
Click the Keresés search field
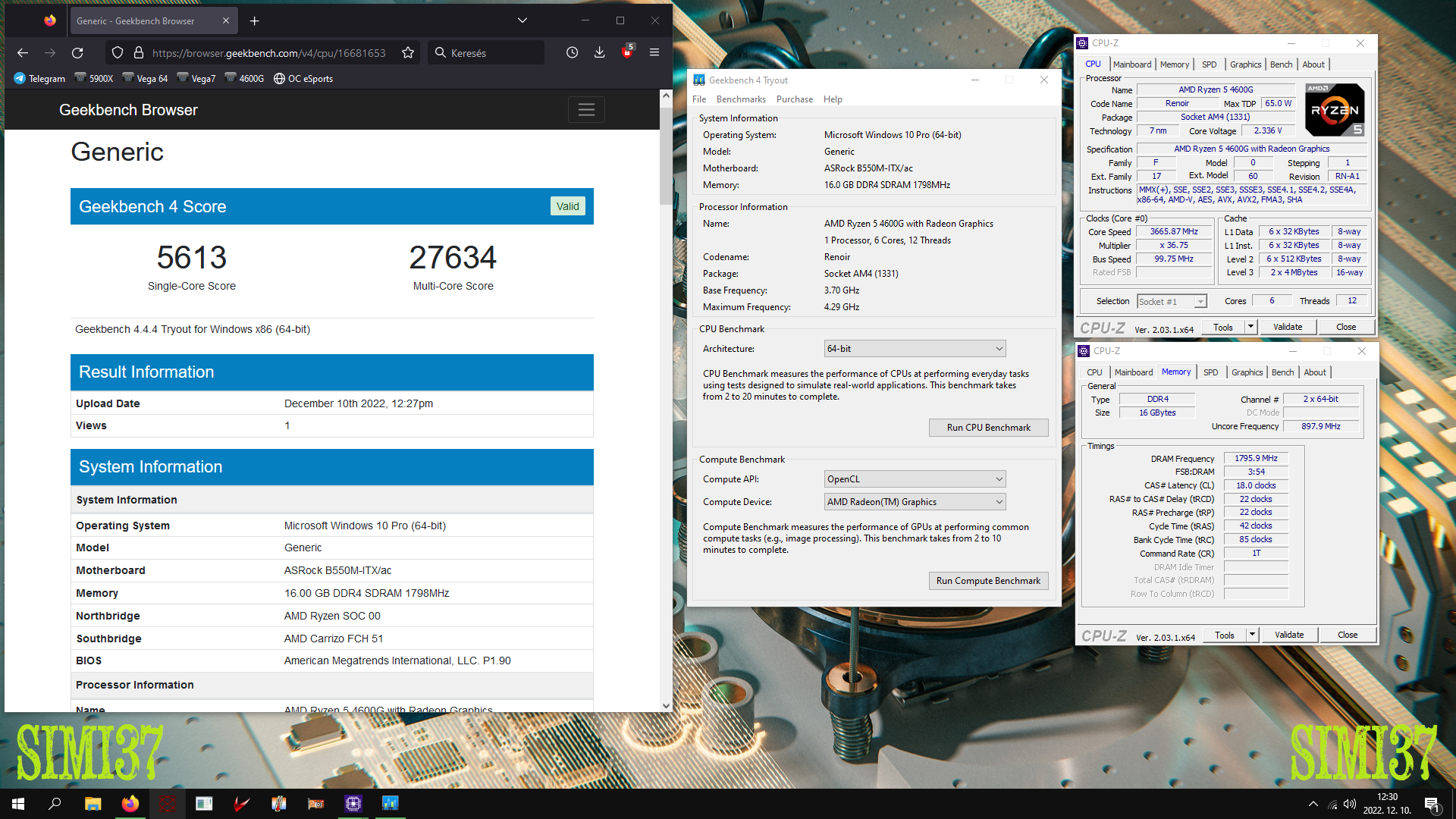tap(486, 52)
